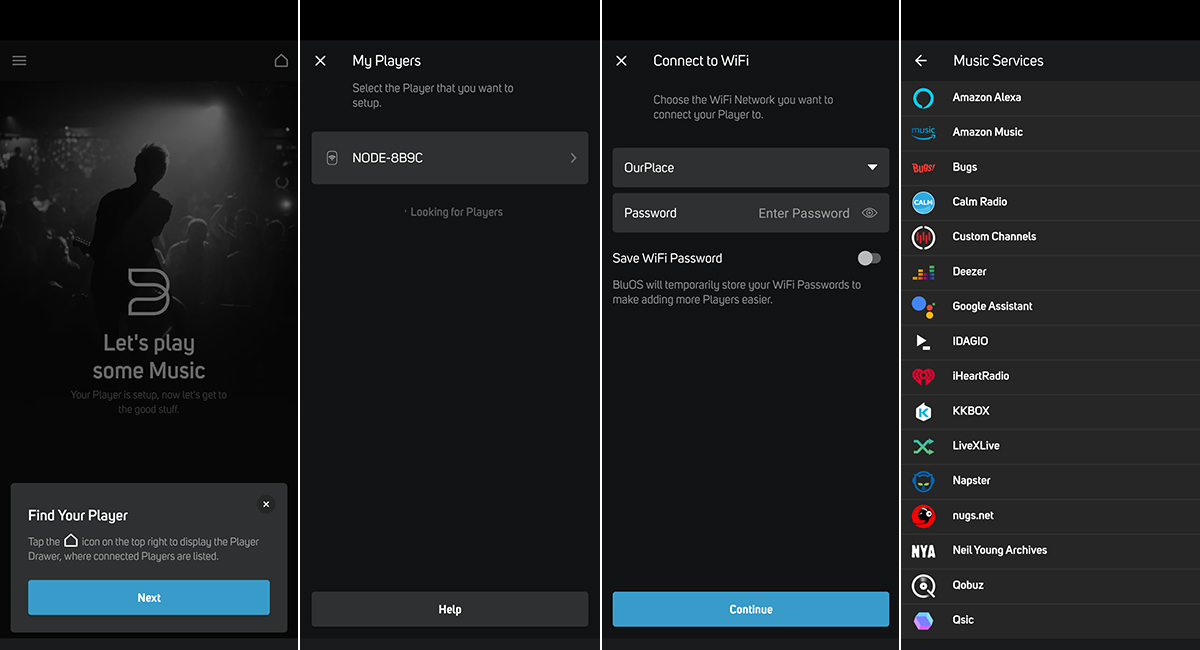Tap the Napster icon

923,481
